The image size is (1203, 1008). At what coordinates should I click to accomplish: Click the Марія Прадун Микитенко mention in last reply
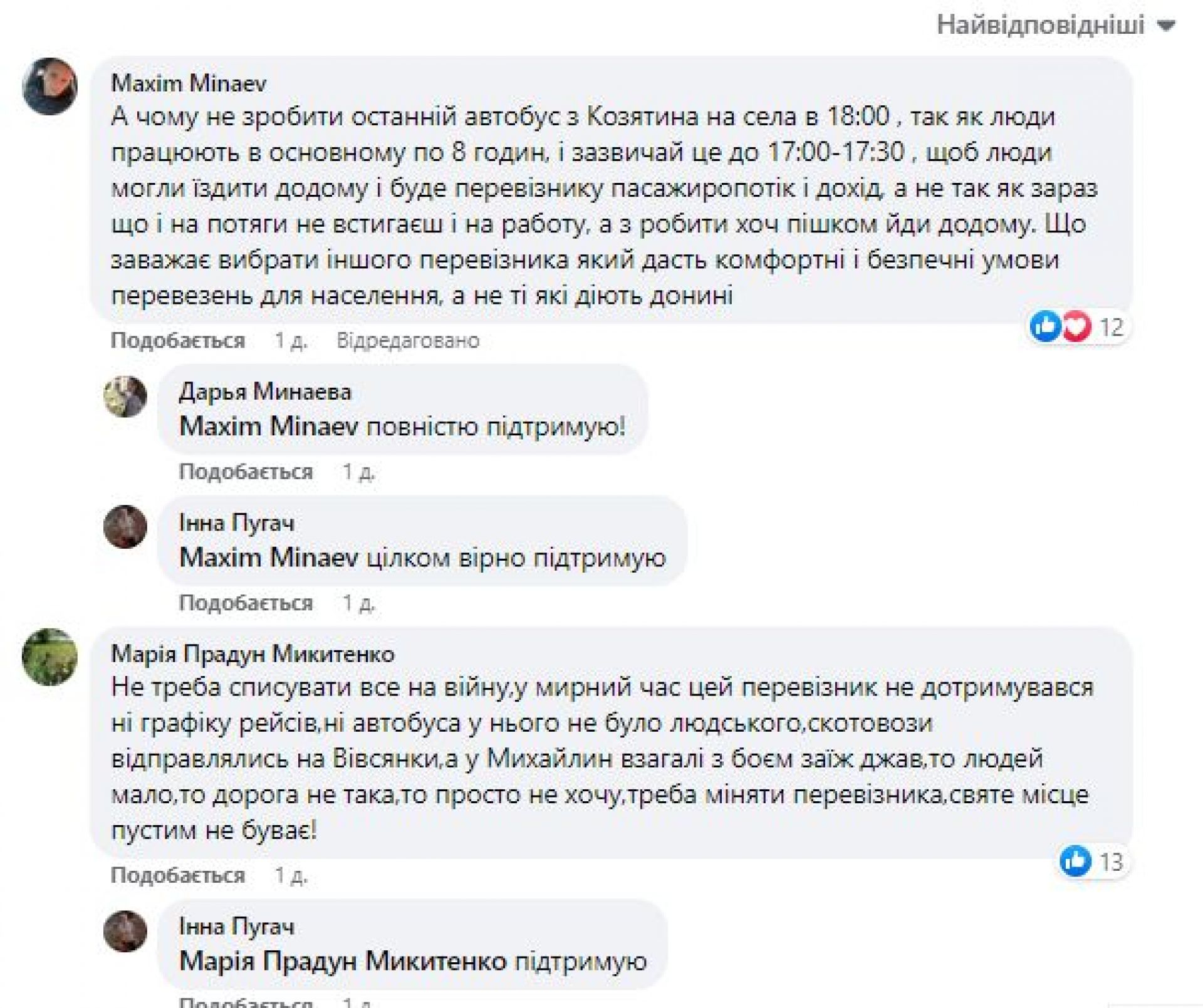(342, 961)
